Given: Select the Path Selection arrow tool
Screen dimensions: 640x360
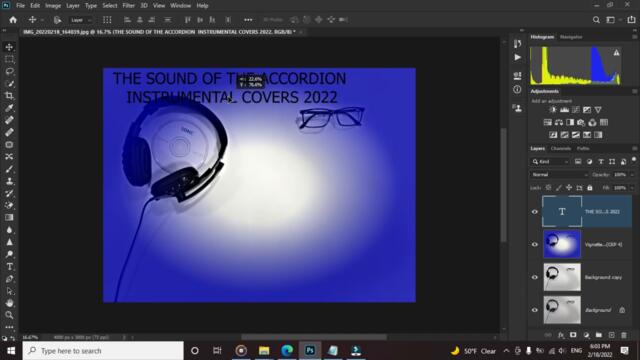Looking at the screenshot, I should pos(9,291).
